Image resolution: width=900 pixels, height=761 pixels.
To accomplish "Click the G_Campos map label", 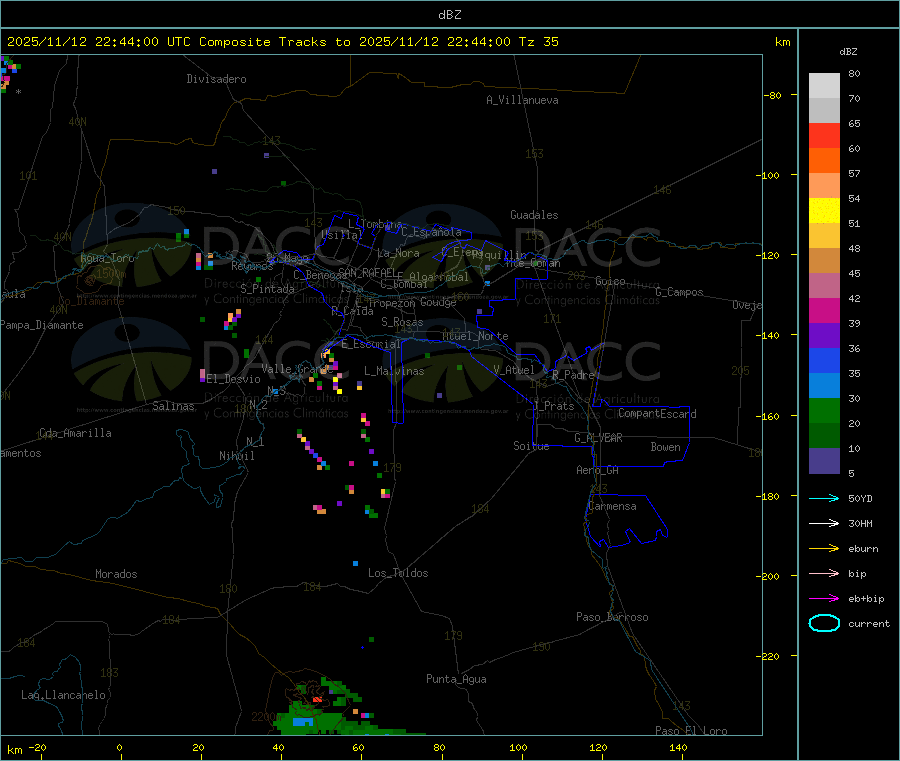I will (x=679, y=292).
